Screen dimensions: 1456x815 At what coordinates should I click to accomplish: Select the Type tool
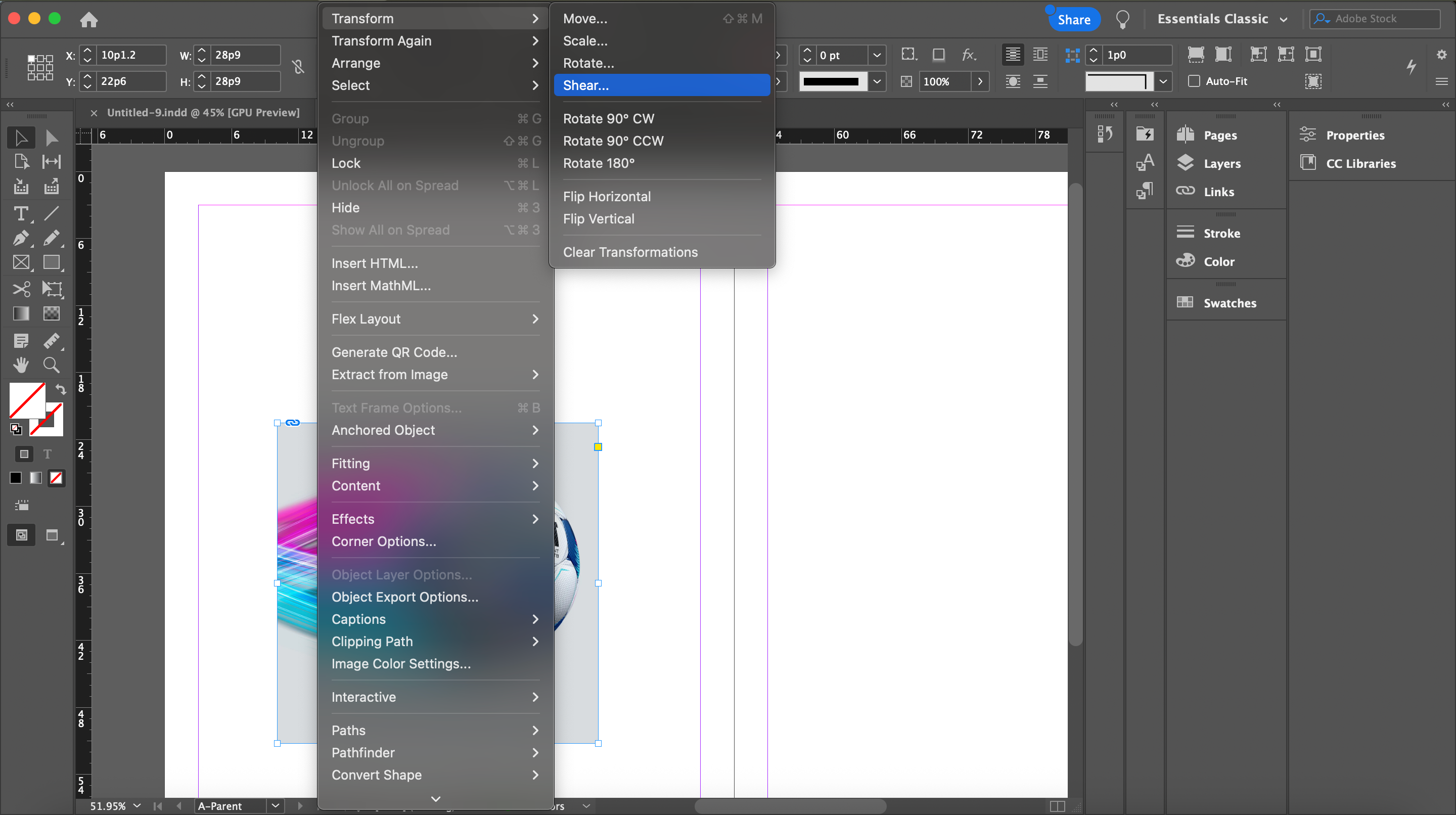pyautogui.click(x=21, y=214)
